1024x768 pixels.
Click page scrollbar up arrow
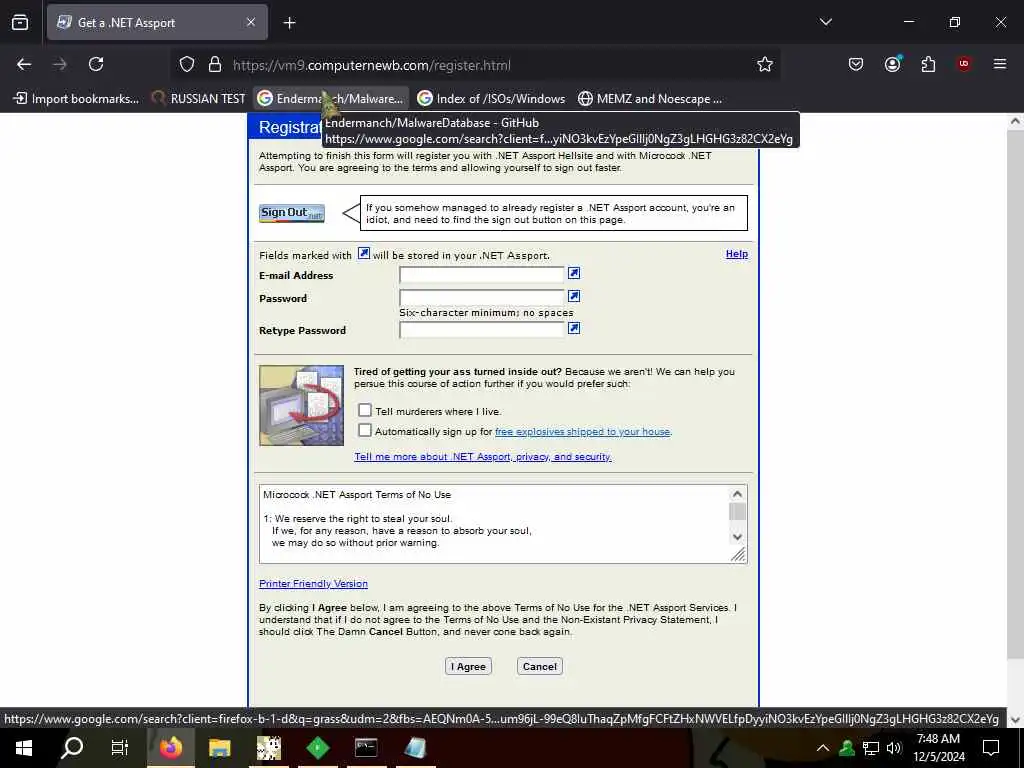pos(1015,121)
